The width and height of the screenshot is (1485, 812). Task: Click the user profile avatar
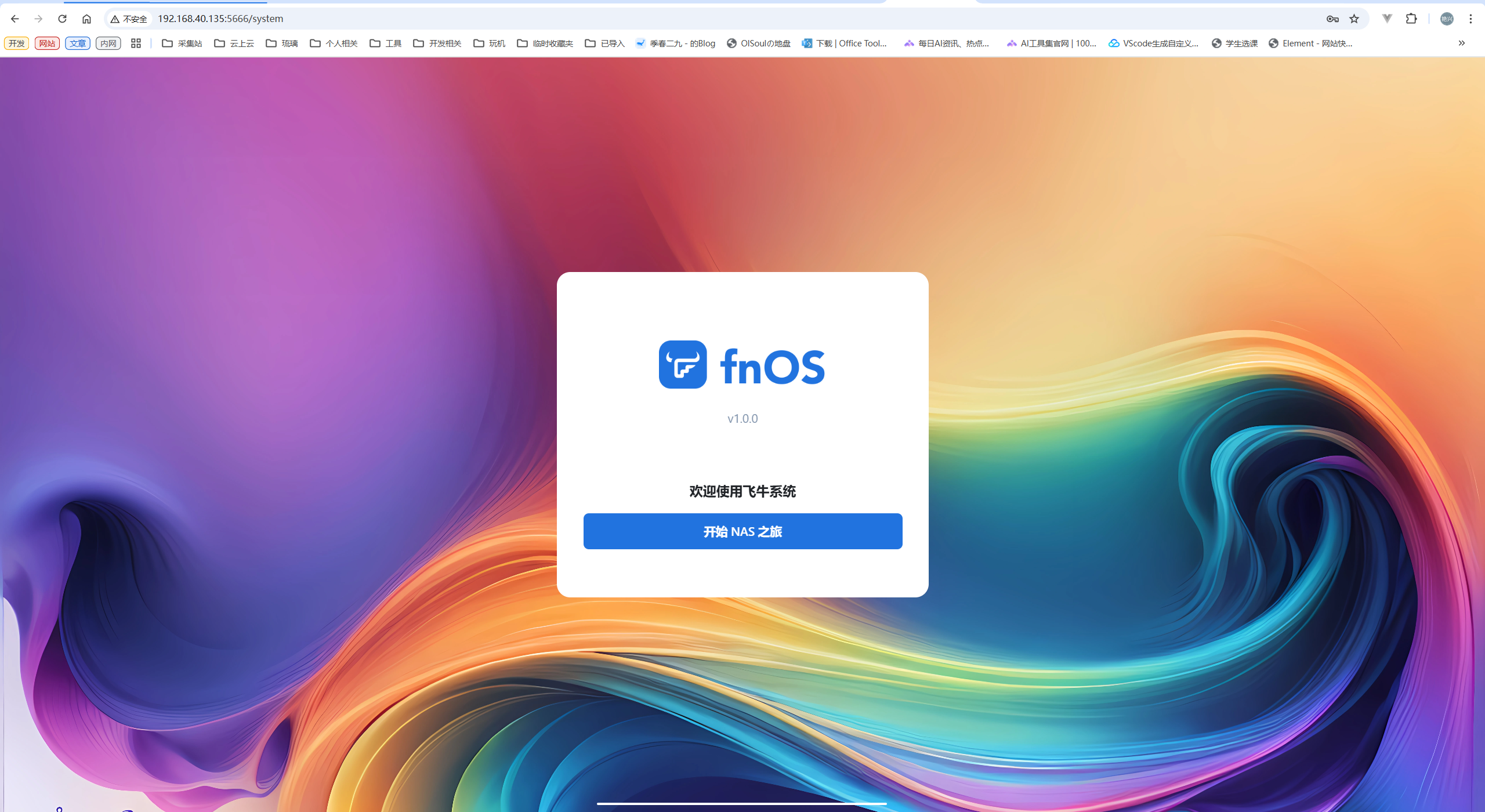tap(1447, 19)
